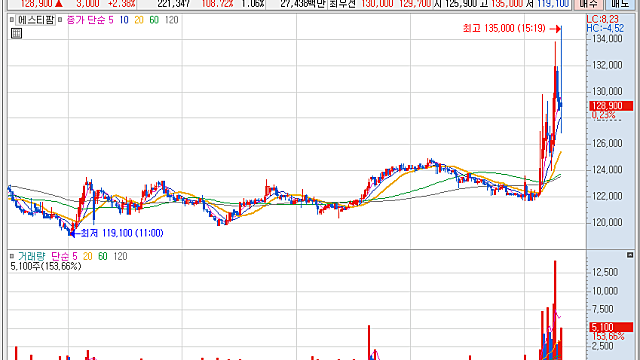The width and height of the screenshot is (640, 360).
Task: Click the blue arrow at 최저 119,100 marker
Action: pos(75,233)
